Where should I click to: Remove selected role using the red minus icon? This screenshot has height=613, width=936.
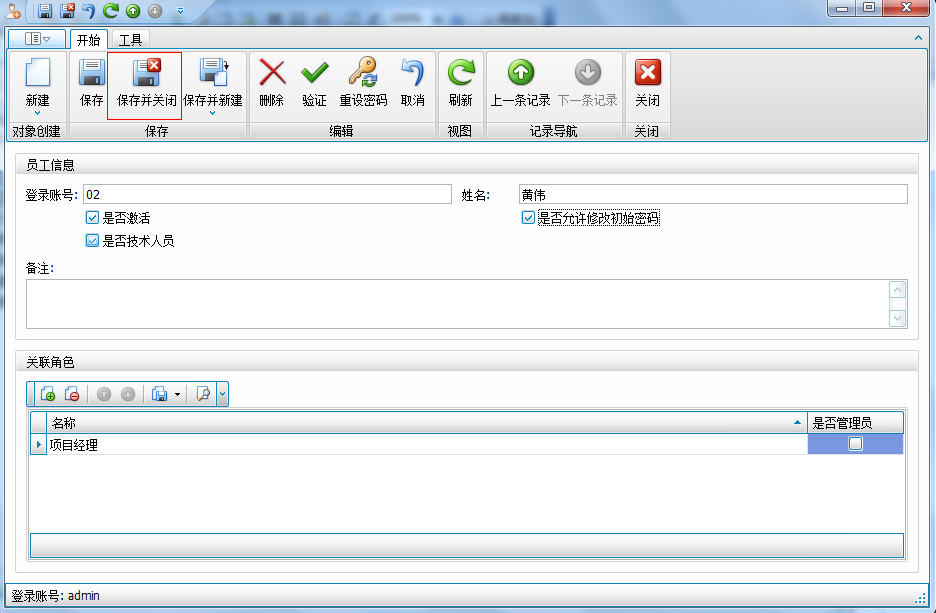pos(72,393)
